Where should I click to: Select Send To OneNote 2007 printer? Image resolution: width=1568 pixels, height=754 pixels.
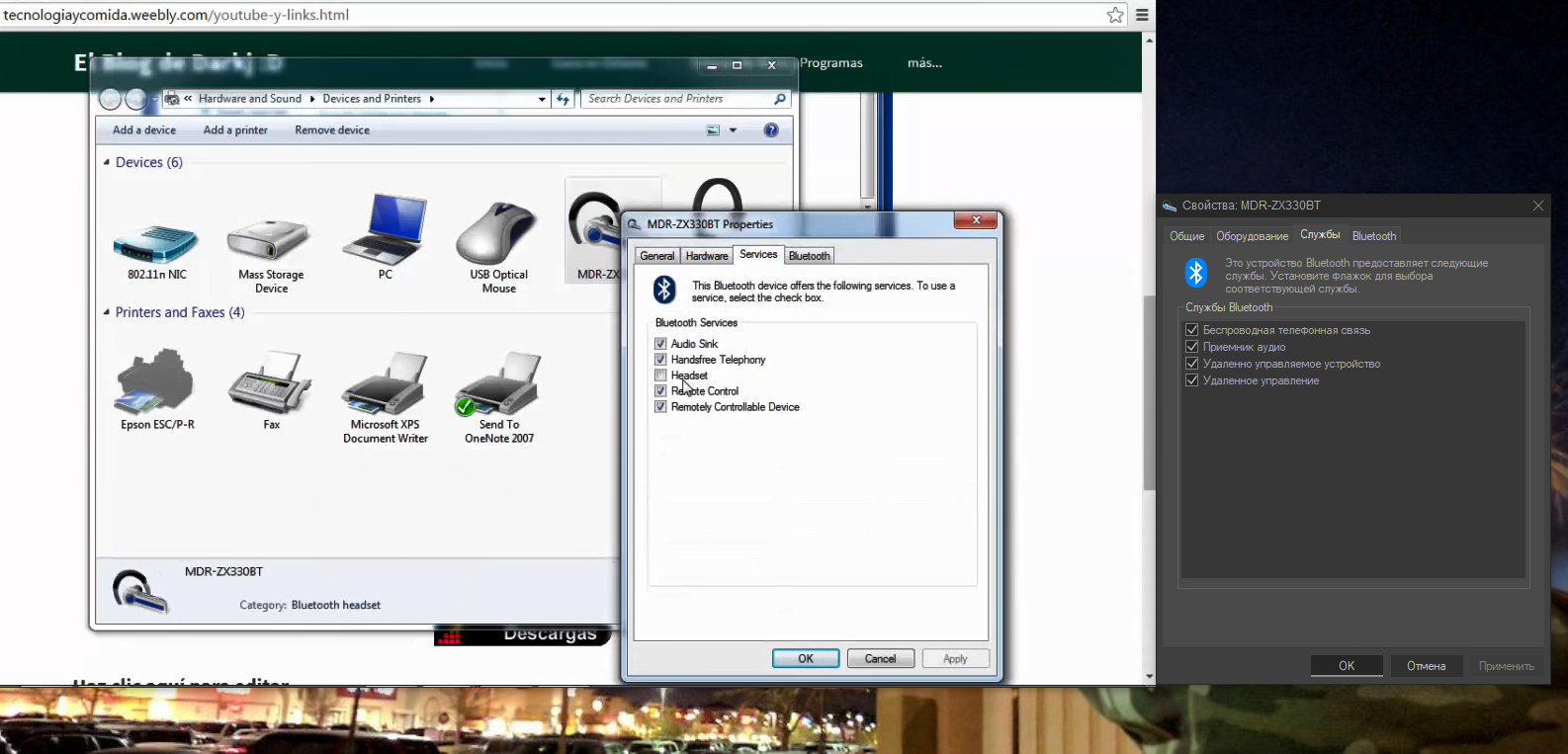498,383
